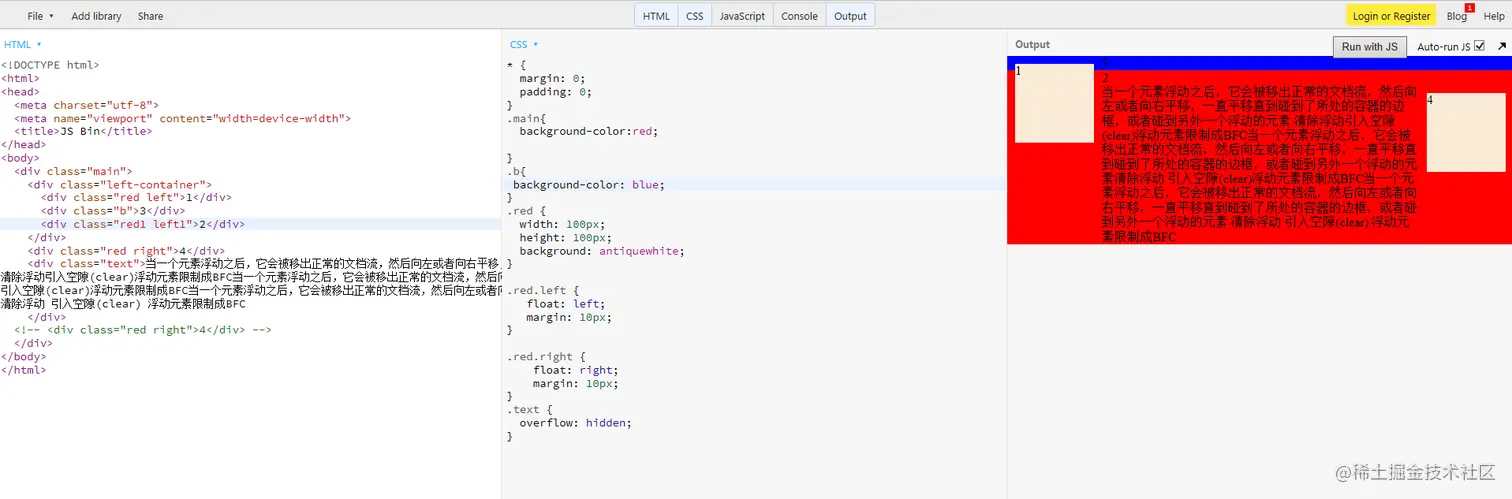Click the ".main{" CSS selector line
Viewport: 1512px width, 499px height.
[x=526, y=118]
